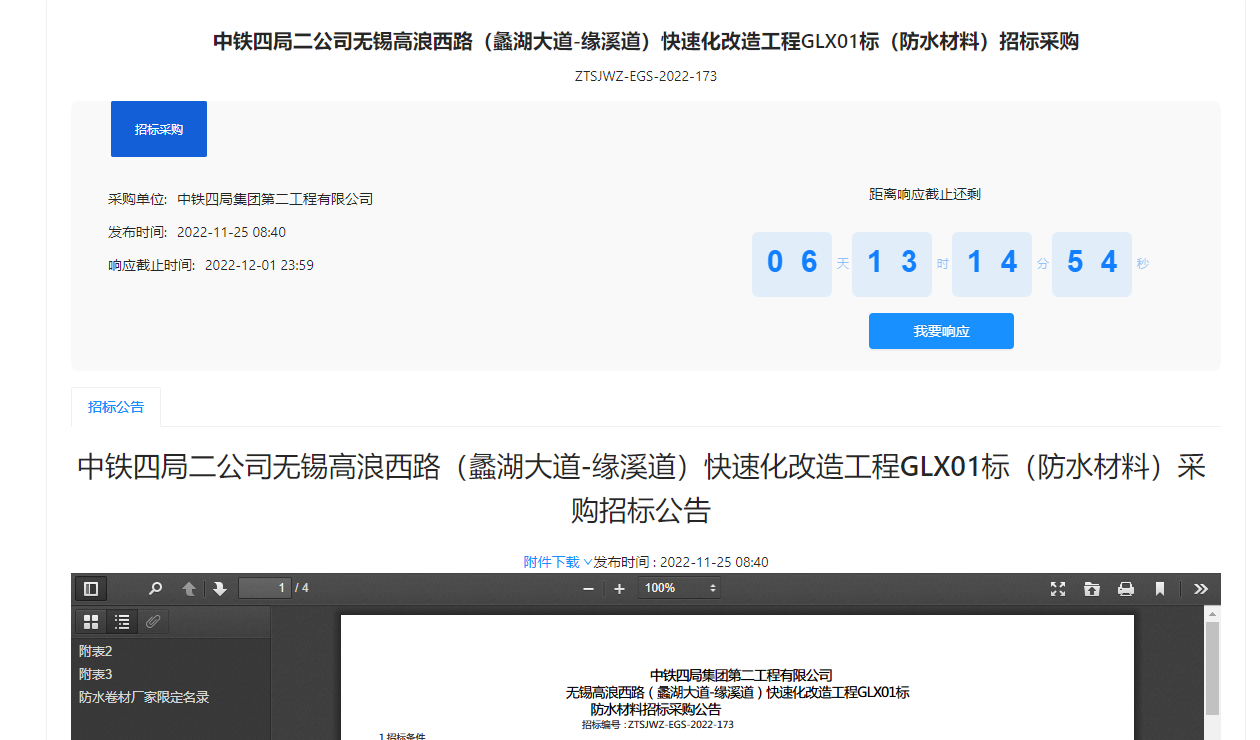Switch PDF viewer to presentation mode
Image resolution: width=1260 pixels, height=740 pixels.
pos(1058,589)
